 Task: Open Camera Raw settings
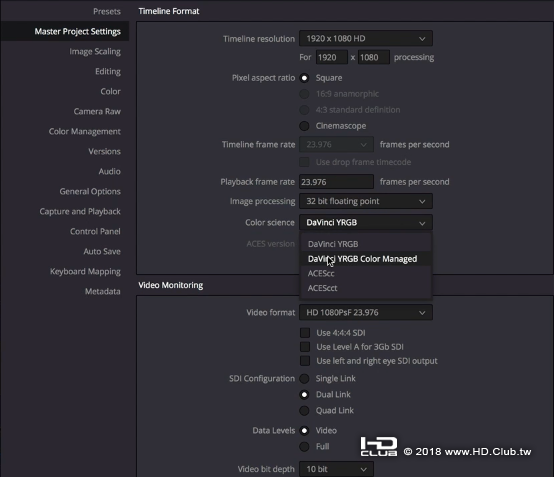pyautogui.click(x=97, y=111)
